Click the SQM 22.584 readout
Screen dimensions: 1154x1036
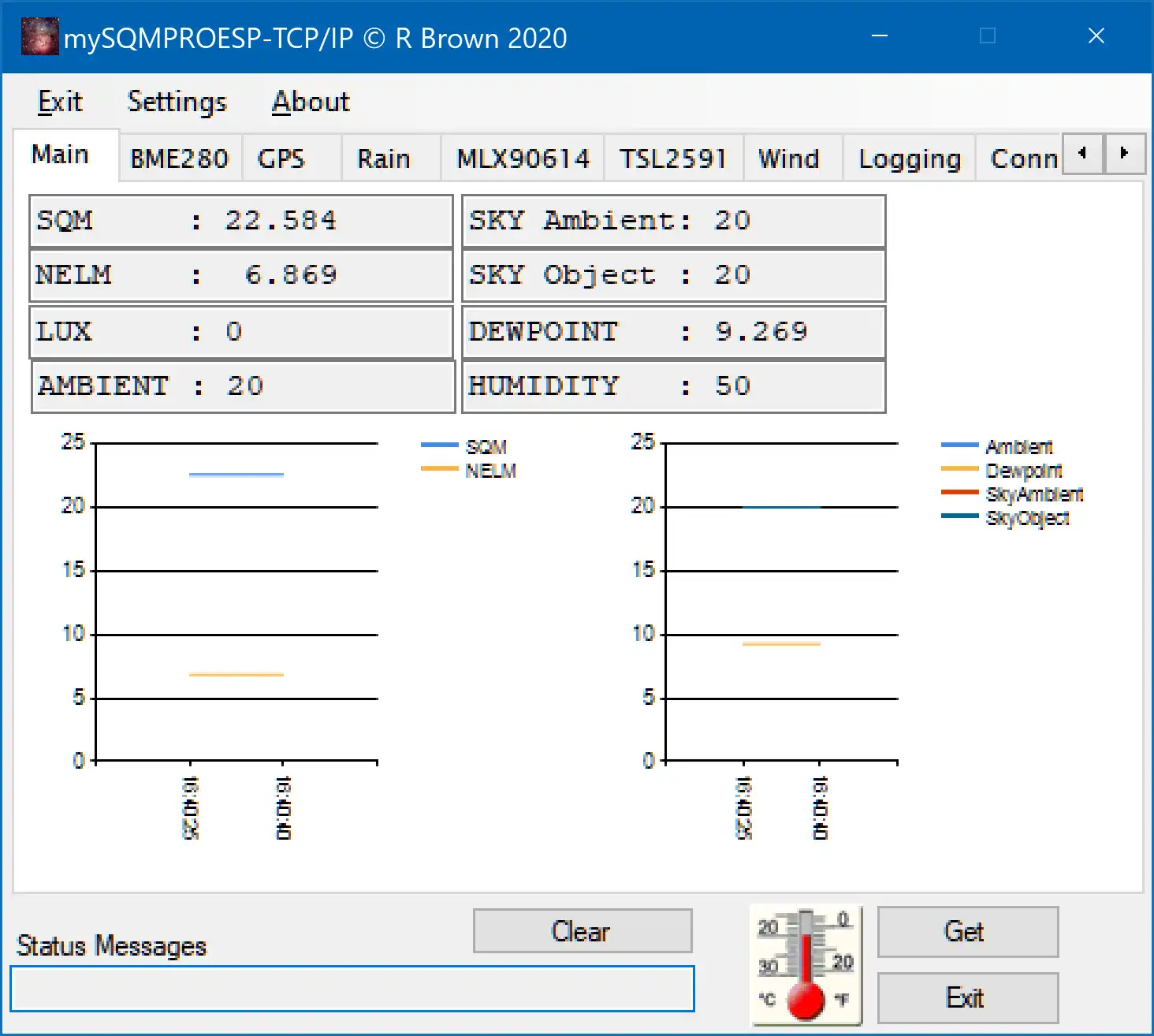[241, 221]
